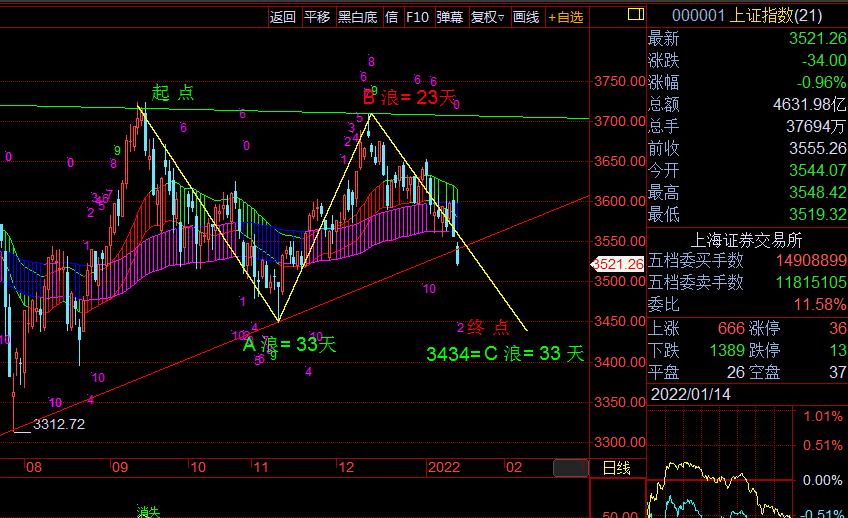The height and width of the screenshot is (518, 848).
Task: Click the 上海证券交易所 heading
Action: click(746, 240)
